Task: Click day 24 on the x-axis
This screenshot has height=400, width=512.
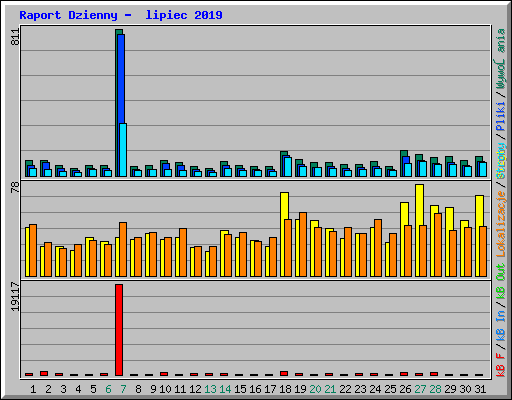Action: 375,389
